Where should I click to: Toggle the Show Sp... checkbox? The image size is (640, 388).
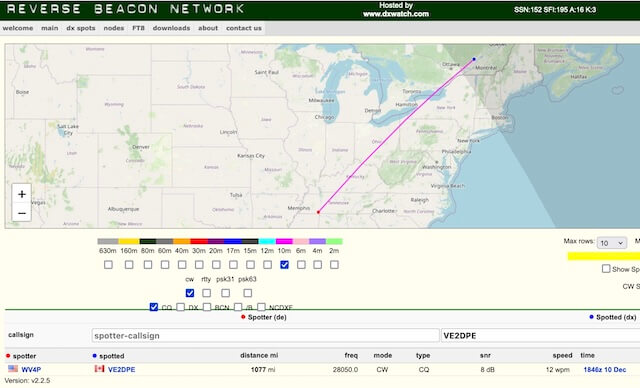(606, 268)
